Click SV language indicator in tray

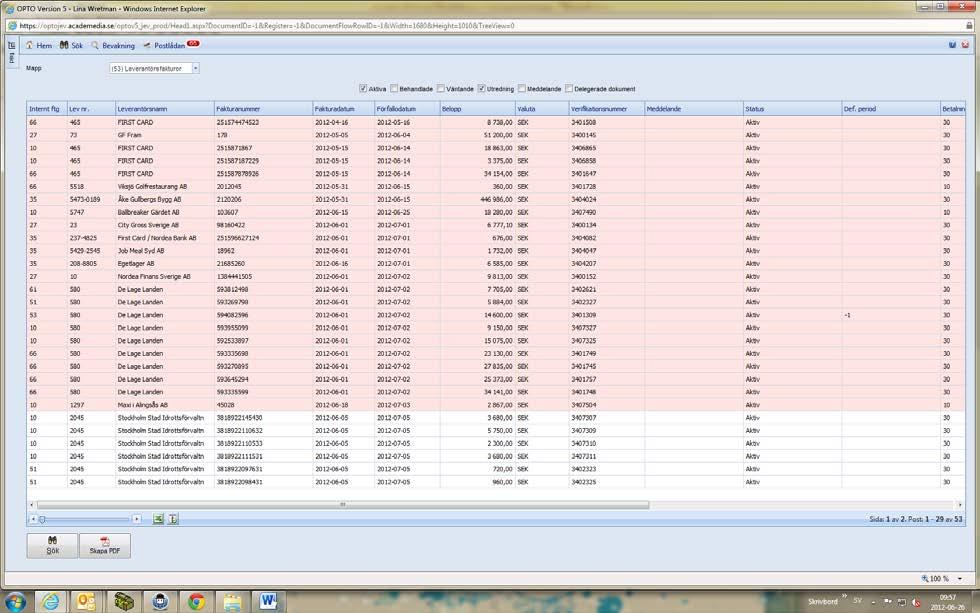point(858,601)
